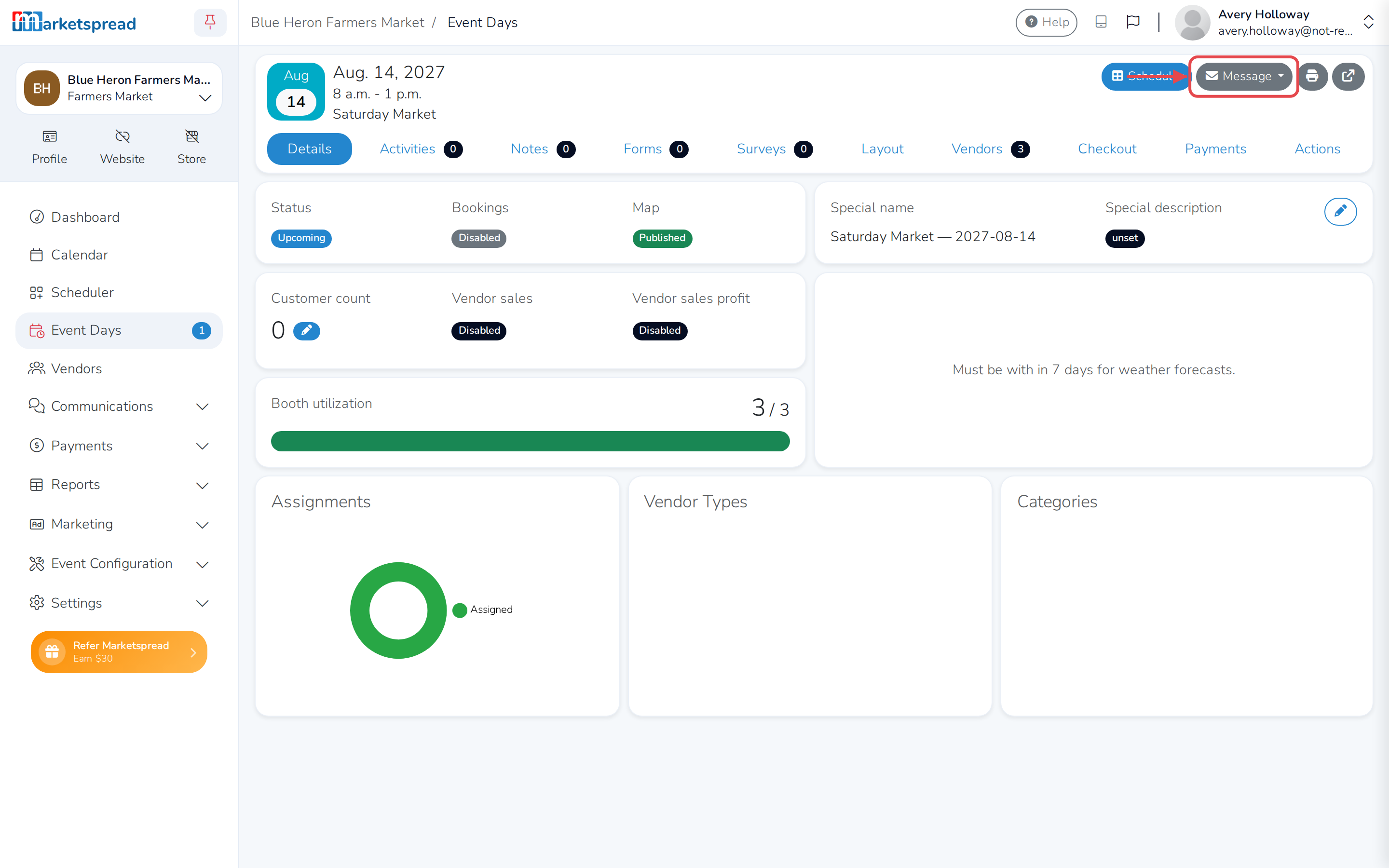Switch to the Details tab
Image resolution: width=1389 pixels, height=868 pixels.
(309, 149)
